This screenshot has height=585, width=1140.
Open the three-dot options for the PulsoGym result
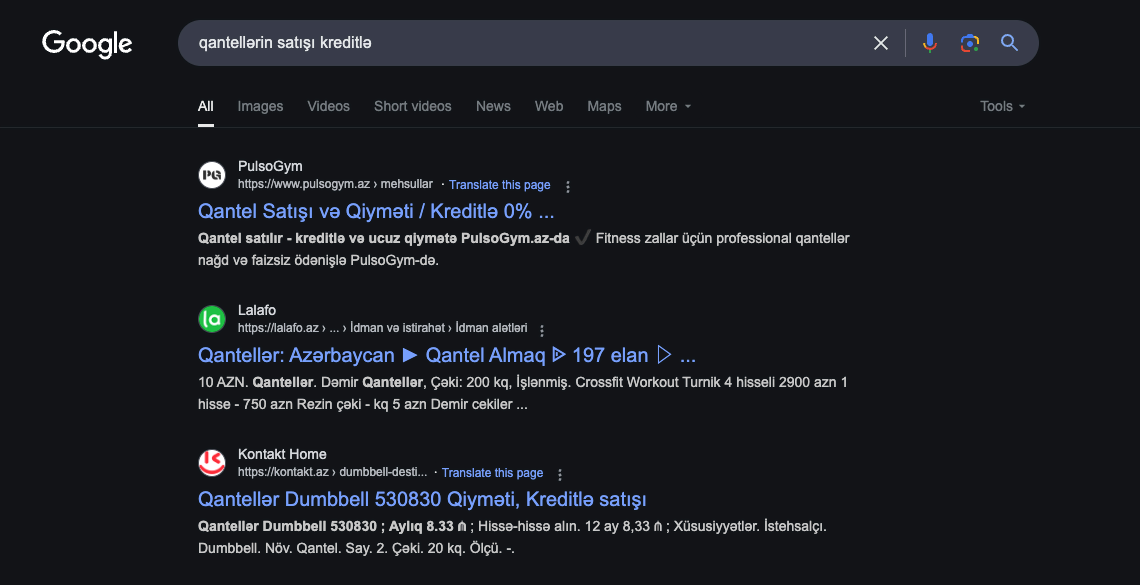(x=568, y=186)
